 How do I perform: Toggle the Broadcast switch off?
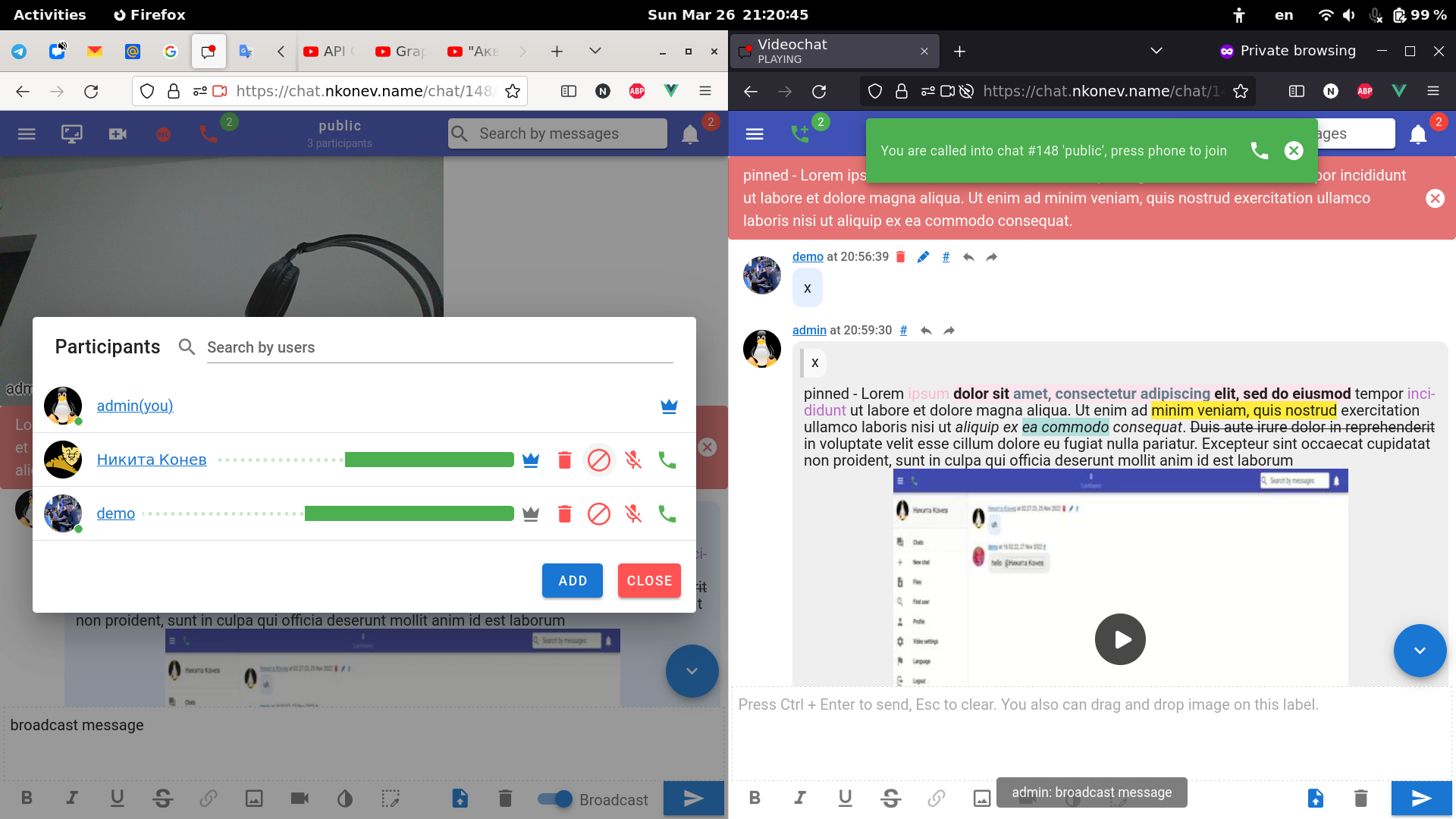(555, 799)
